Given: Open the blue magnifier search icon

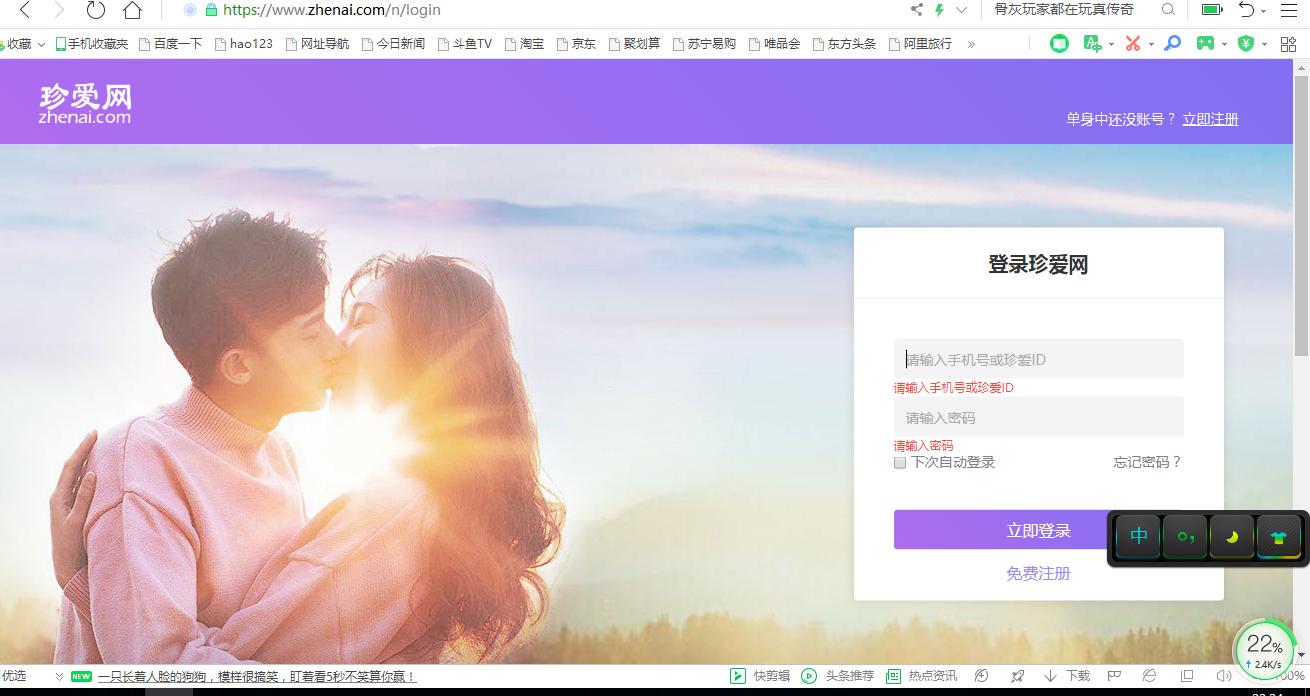Looking at the screenshot, I should point(1172,43).
